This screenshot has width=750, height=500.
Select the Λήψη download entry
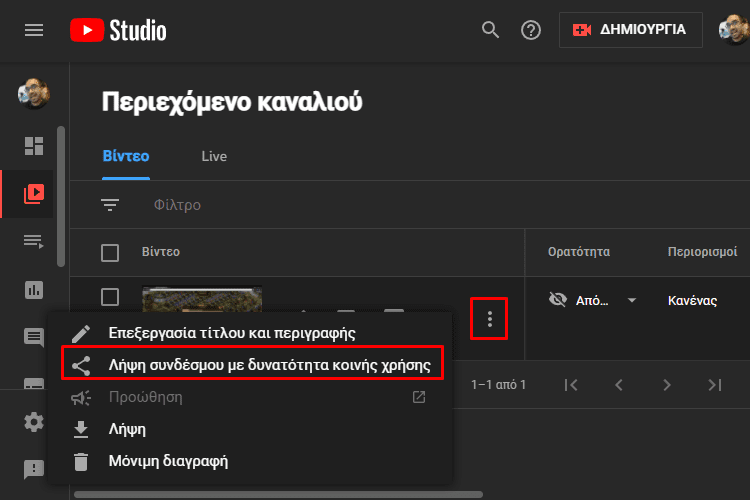(250, 429)
